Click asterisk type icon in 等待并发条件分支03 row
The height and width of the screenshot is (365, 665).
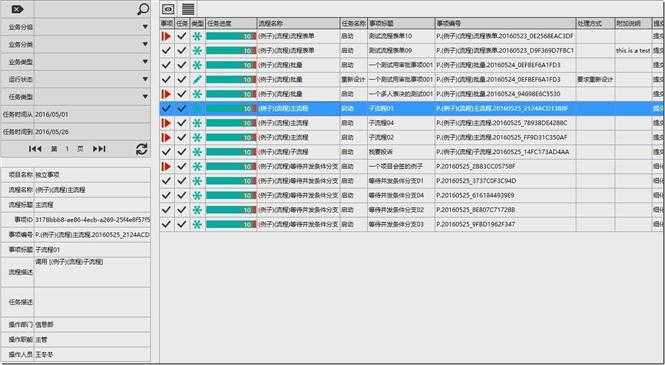point(197,224)
